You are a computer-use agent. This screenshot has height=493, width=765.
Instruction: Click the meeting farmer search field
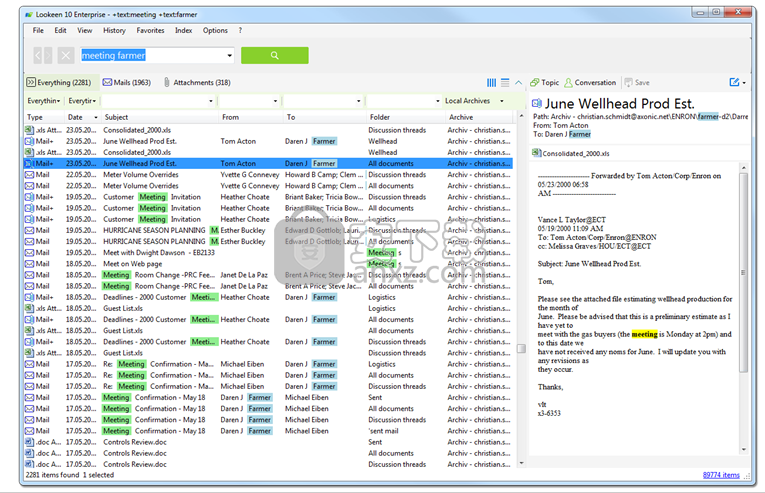[153, 56]
